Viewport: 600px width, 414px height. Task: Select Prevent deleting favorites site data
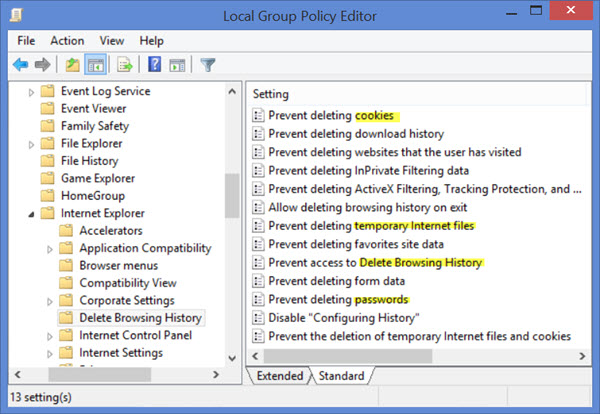click(356, 244)
